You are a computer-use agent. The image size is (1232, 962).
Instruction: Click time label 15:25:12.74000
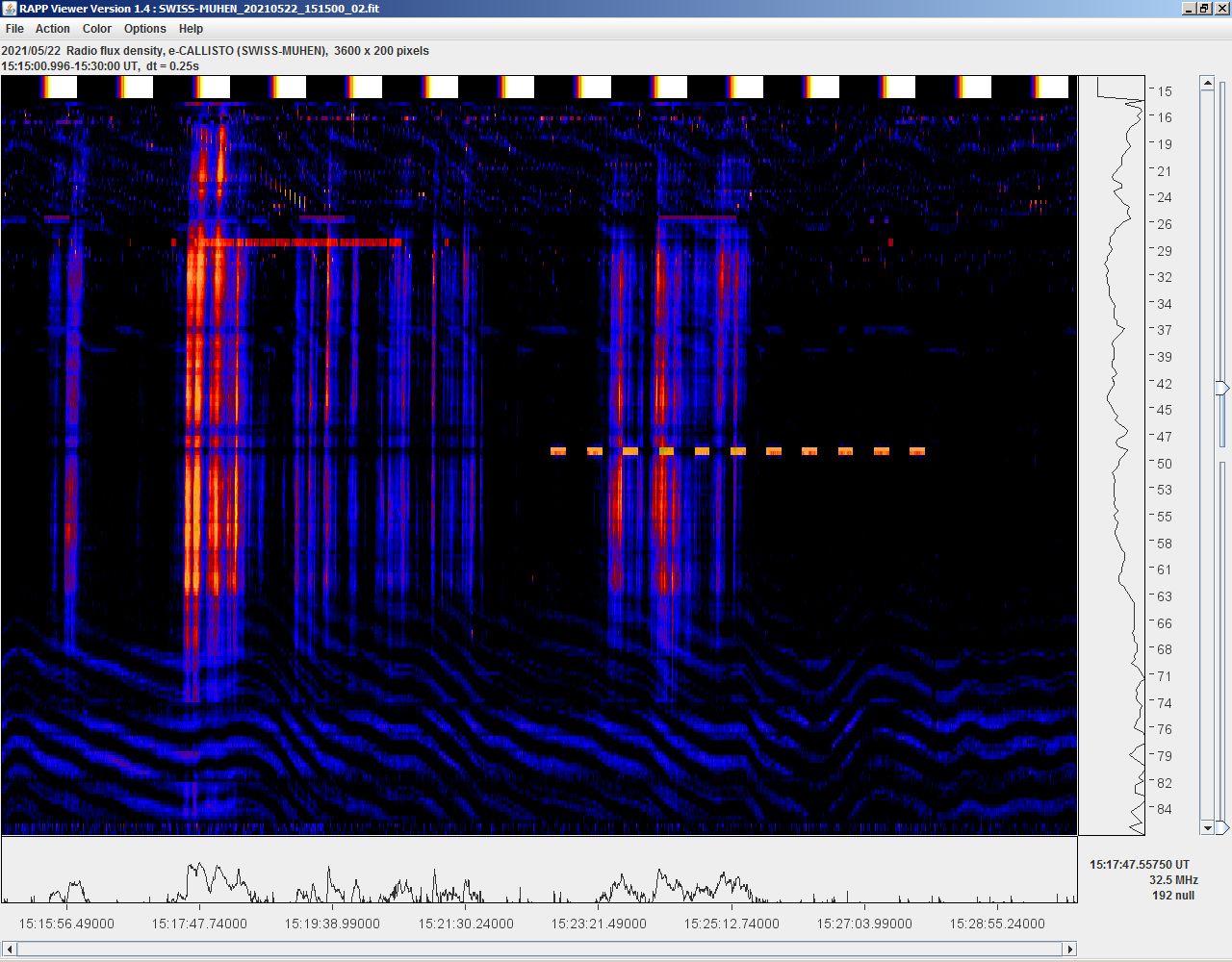coord(731,924)
